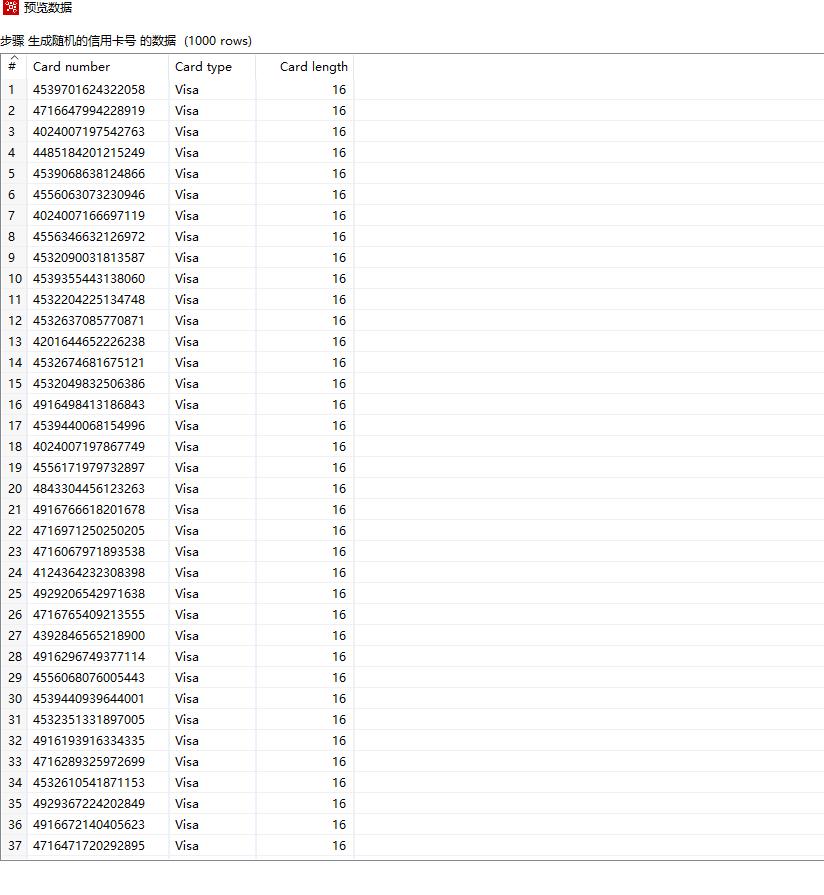Select card number 4556068076005443
Image resolution: width=824 pixels, height=895 pixels.
pos(89,678)
